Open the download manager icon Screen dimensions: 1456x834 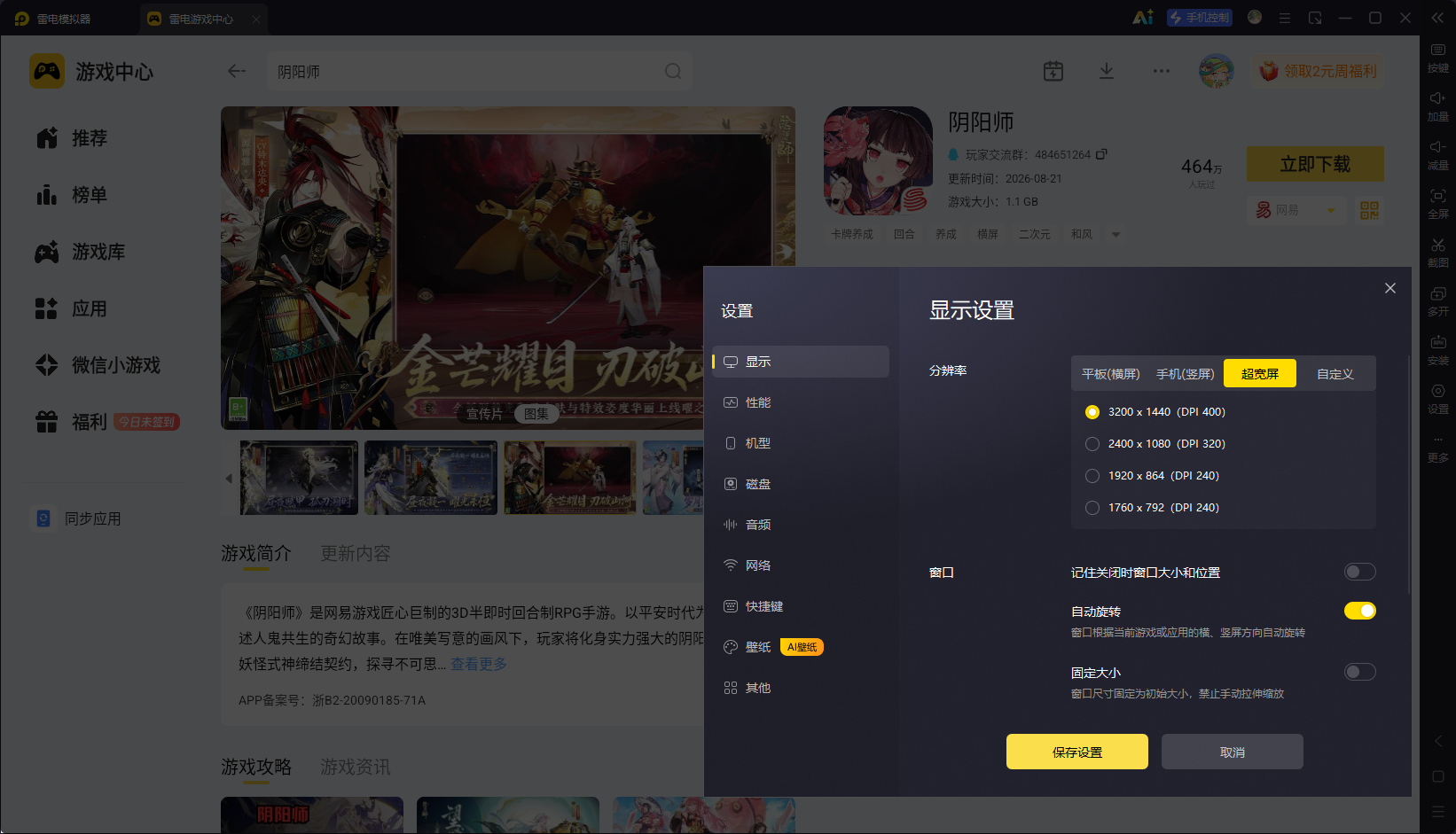(1107, 71)
